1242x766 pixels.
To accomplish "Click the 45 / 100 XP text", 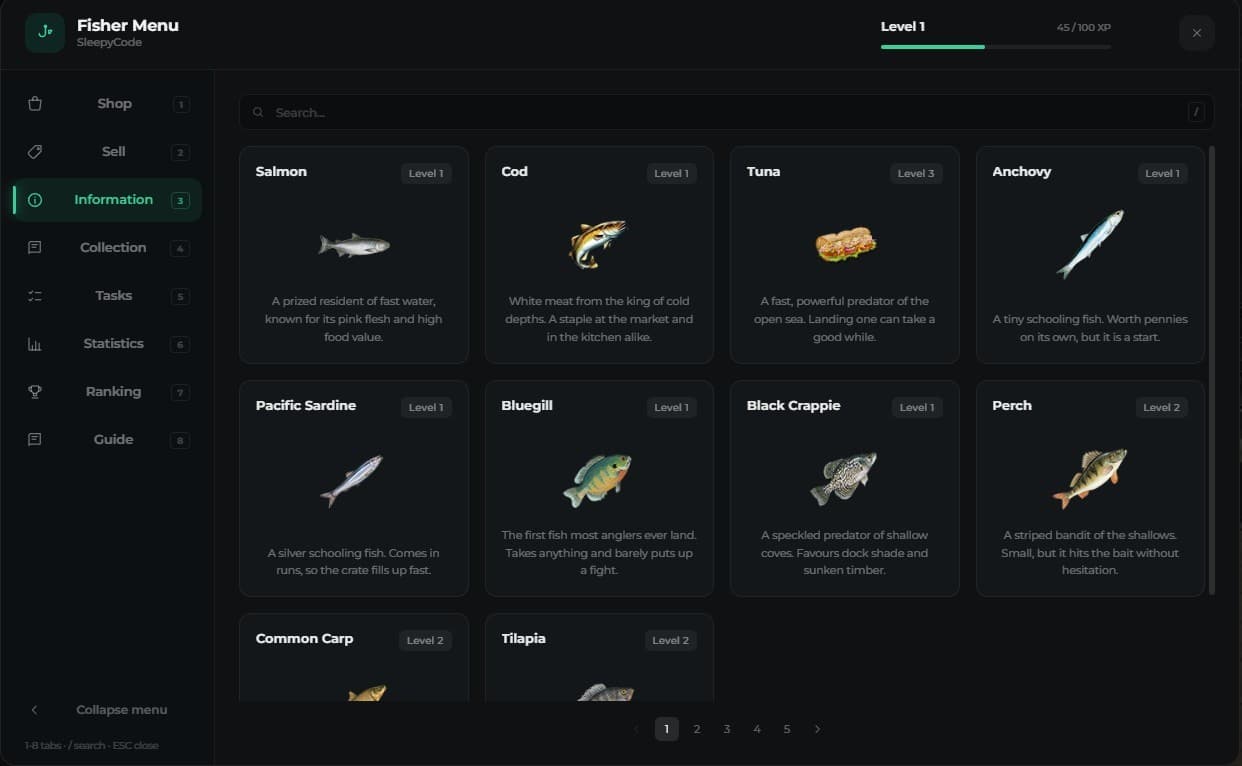I will click(1084, 28).
